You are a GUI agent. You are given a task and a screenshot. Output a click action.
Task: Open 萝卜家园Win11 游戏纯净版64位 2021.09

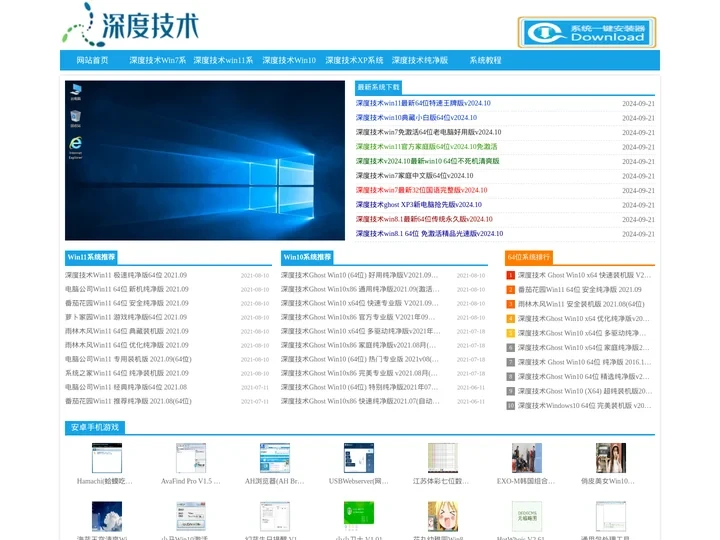[x=126, y=317]
